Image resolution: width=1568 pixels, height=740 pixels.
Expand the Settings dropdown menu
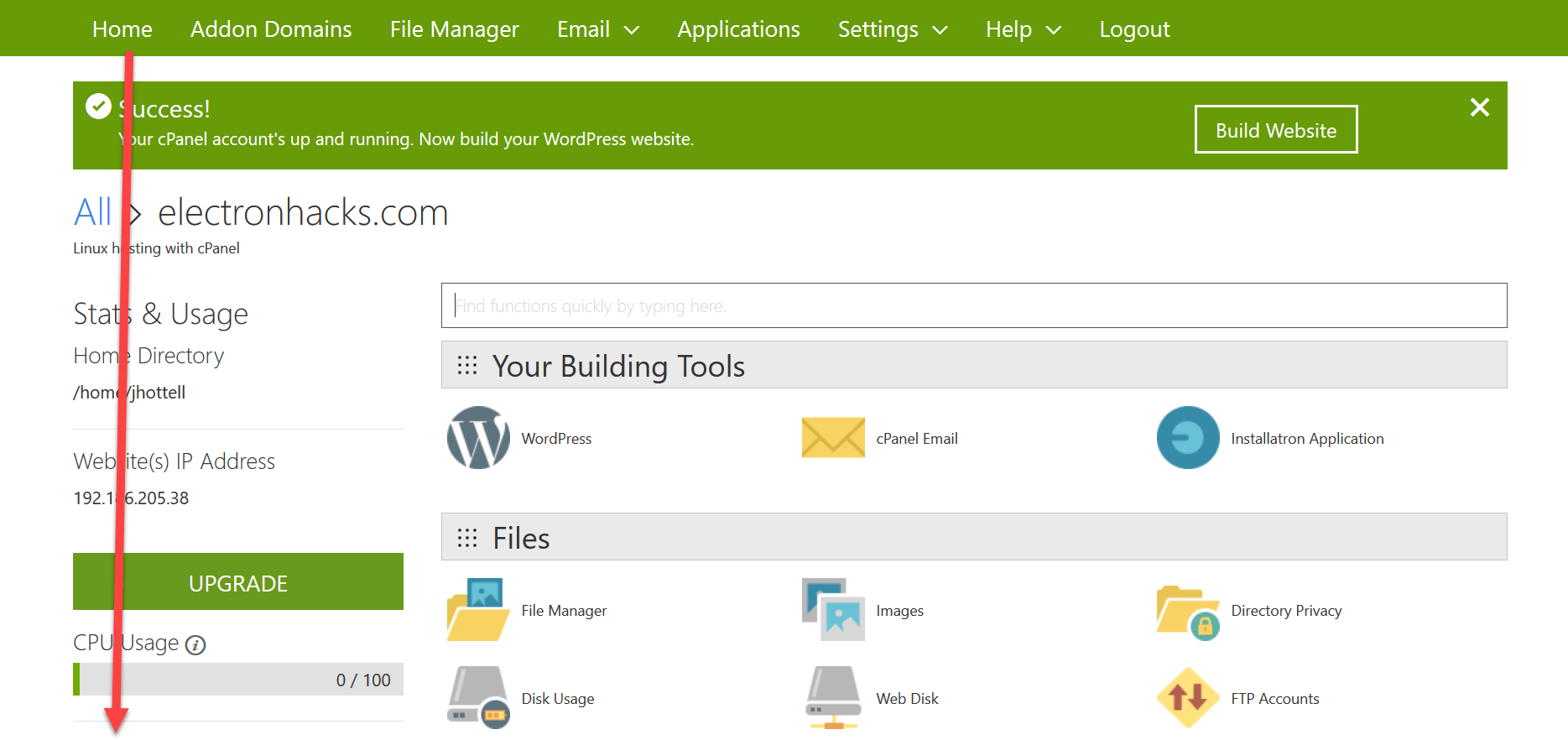point(893,29)
